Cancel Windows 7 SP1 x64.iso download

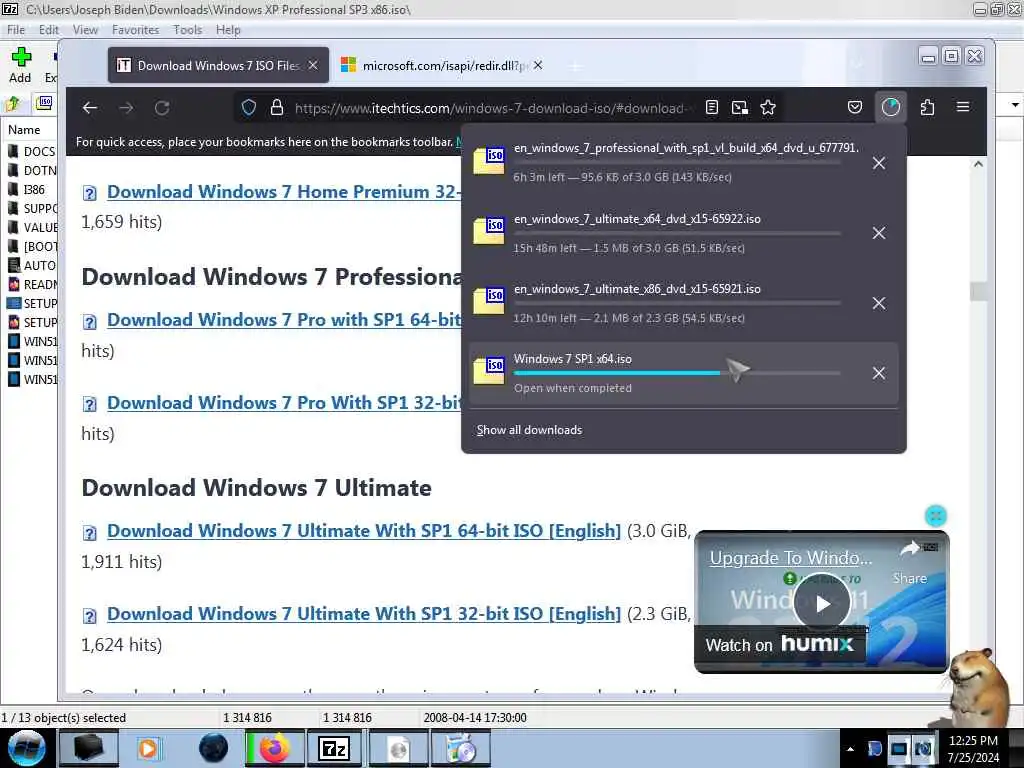[879, 373]
